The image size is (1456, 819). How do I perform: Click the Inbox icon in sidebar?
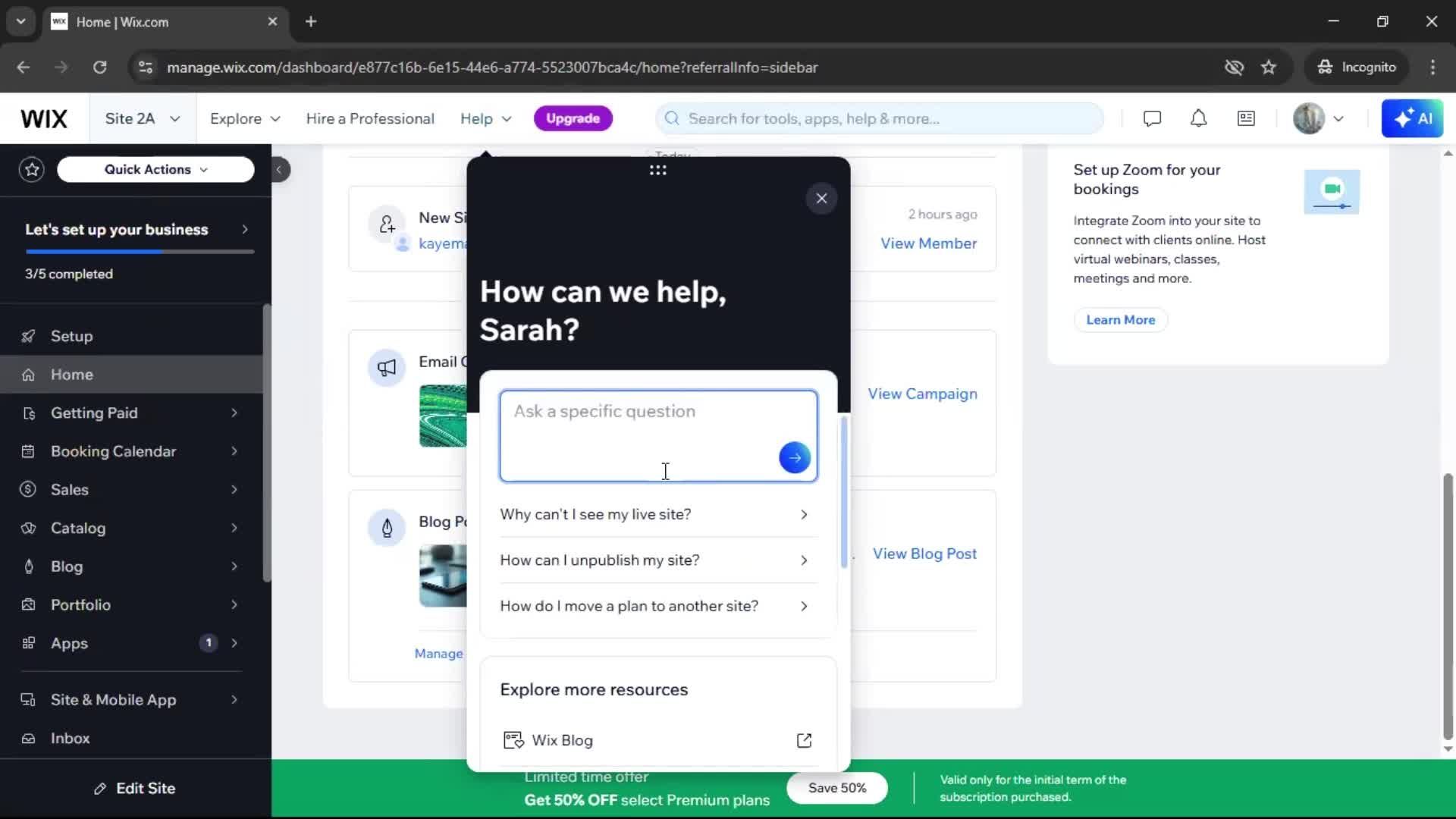tap(28, 739)
